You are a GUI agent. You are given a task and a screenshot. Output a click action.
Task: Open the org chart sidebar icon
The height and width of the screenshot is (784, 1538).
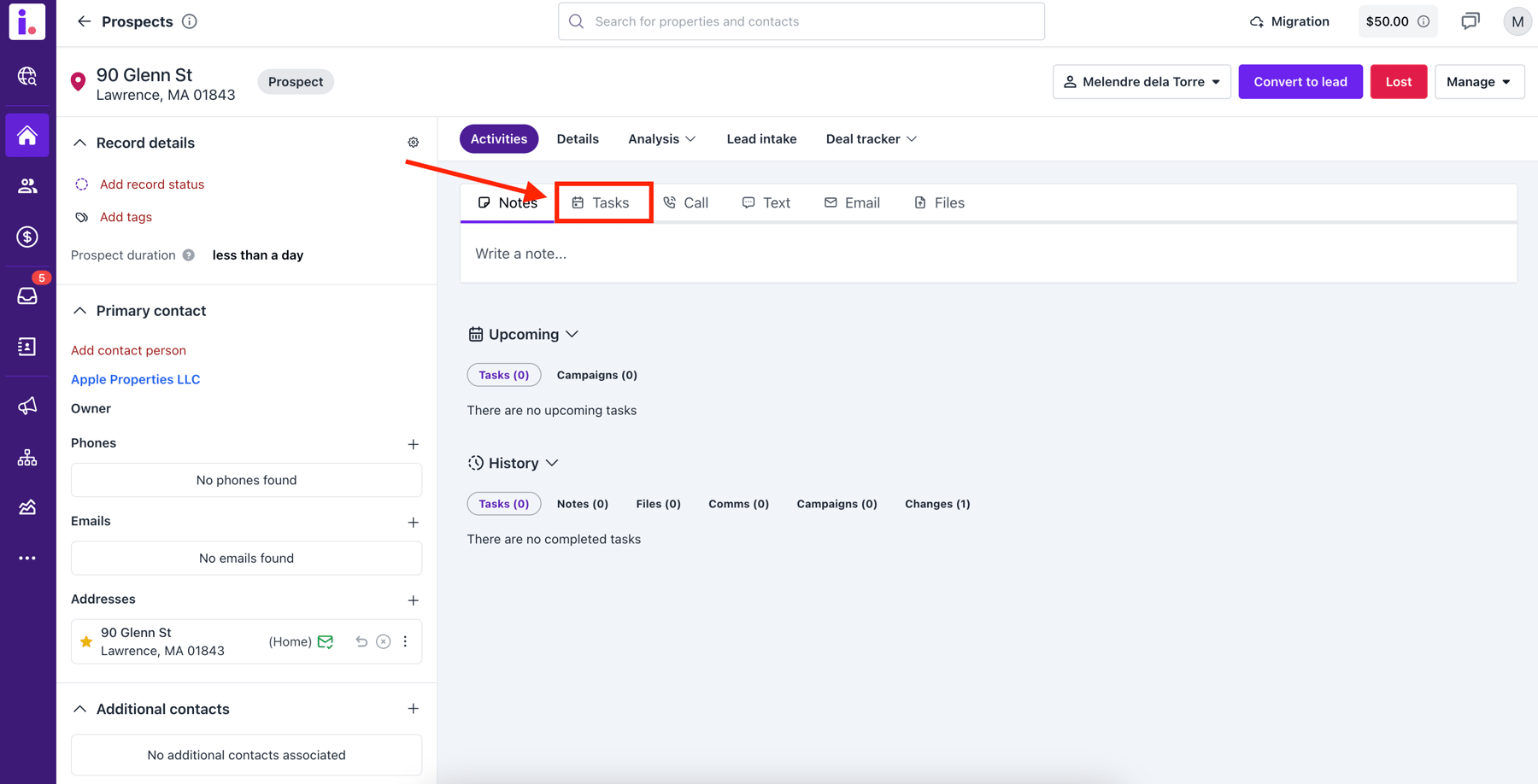[x=27, y=458]
